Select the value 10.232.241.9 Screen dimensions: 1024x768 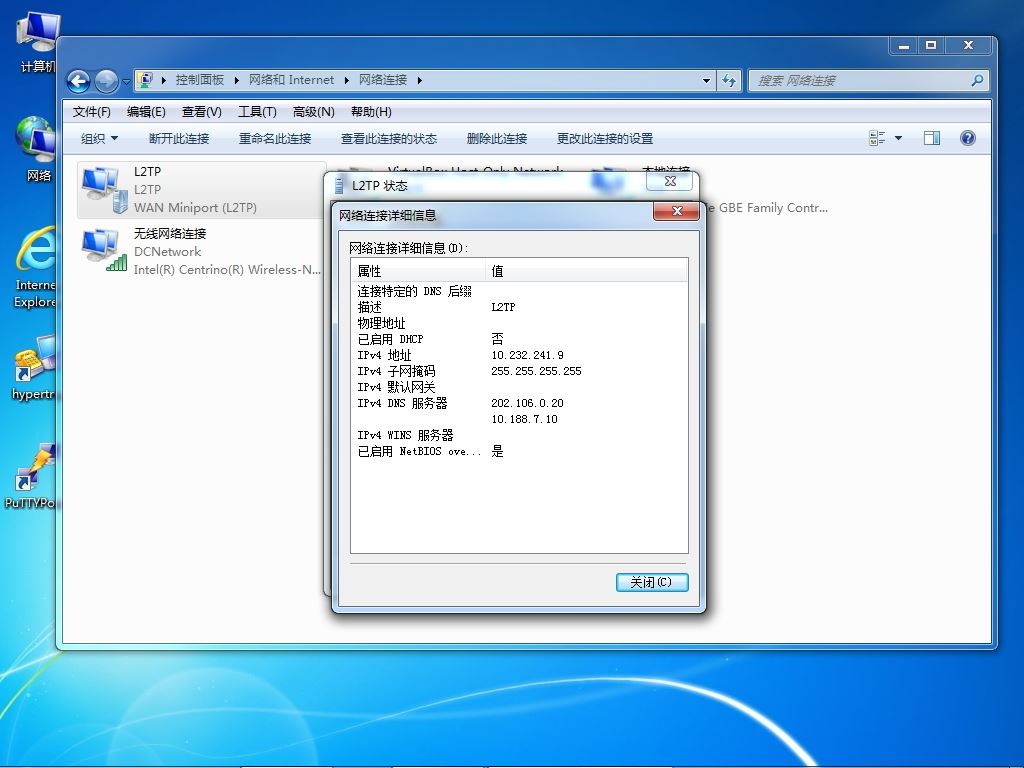[527, 355]
